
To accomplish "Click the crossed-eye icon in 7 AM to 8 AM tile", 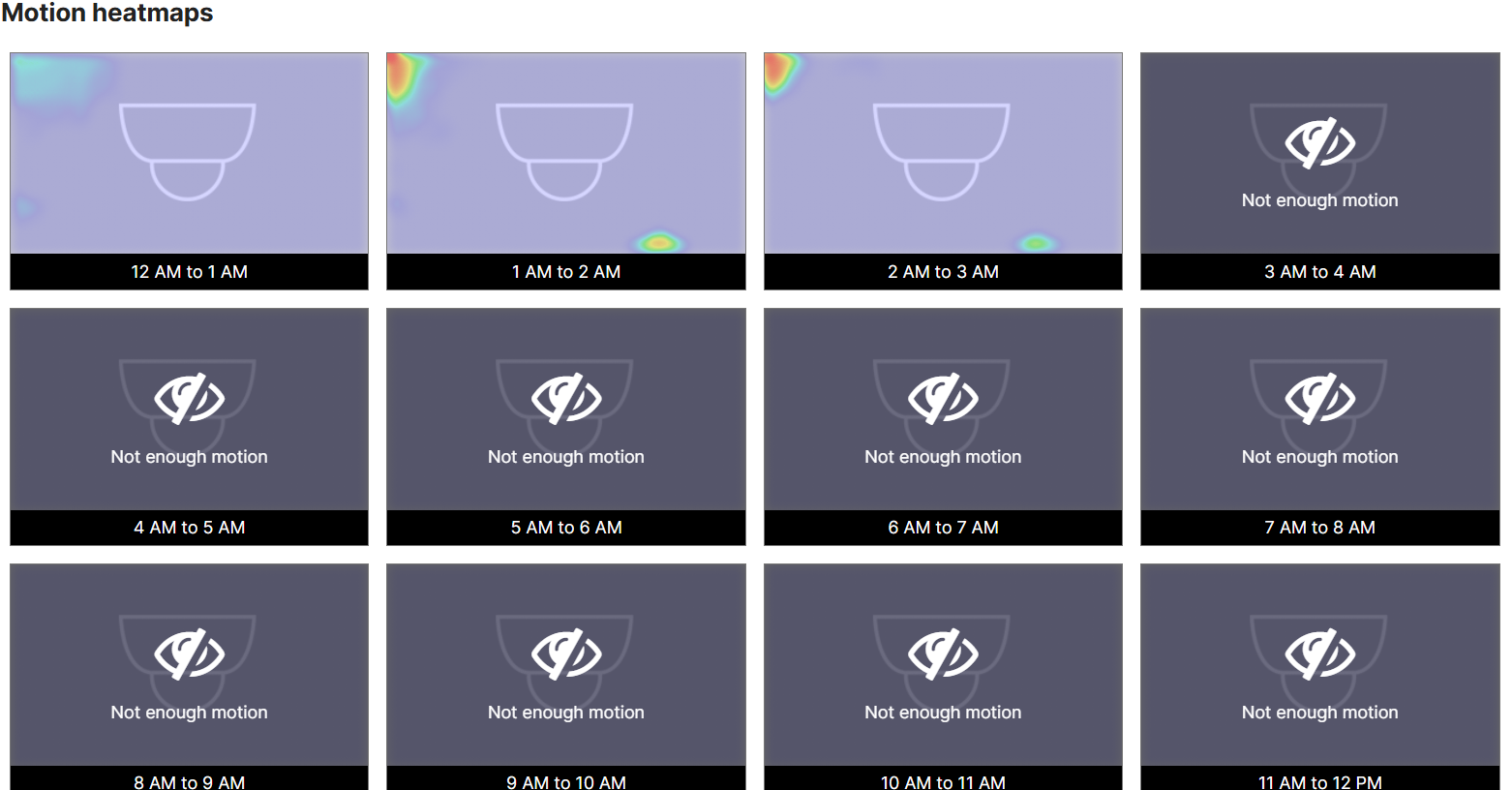I will (x=1320, y=399).
